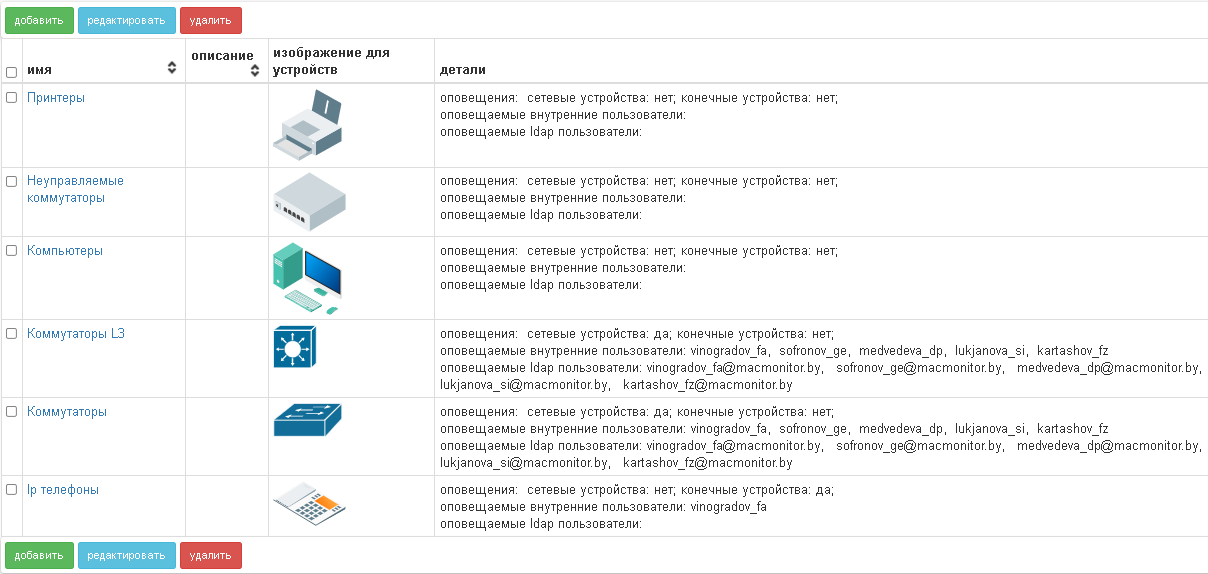
Task: Click the L3 switch device icon
Action: pyautogui.click(x=295, y=347)
